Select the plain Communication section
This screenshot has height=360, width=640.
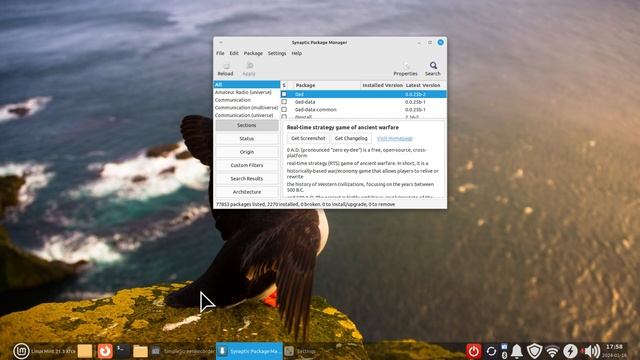[247, 100]
